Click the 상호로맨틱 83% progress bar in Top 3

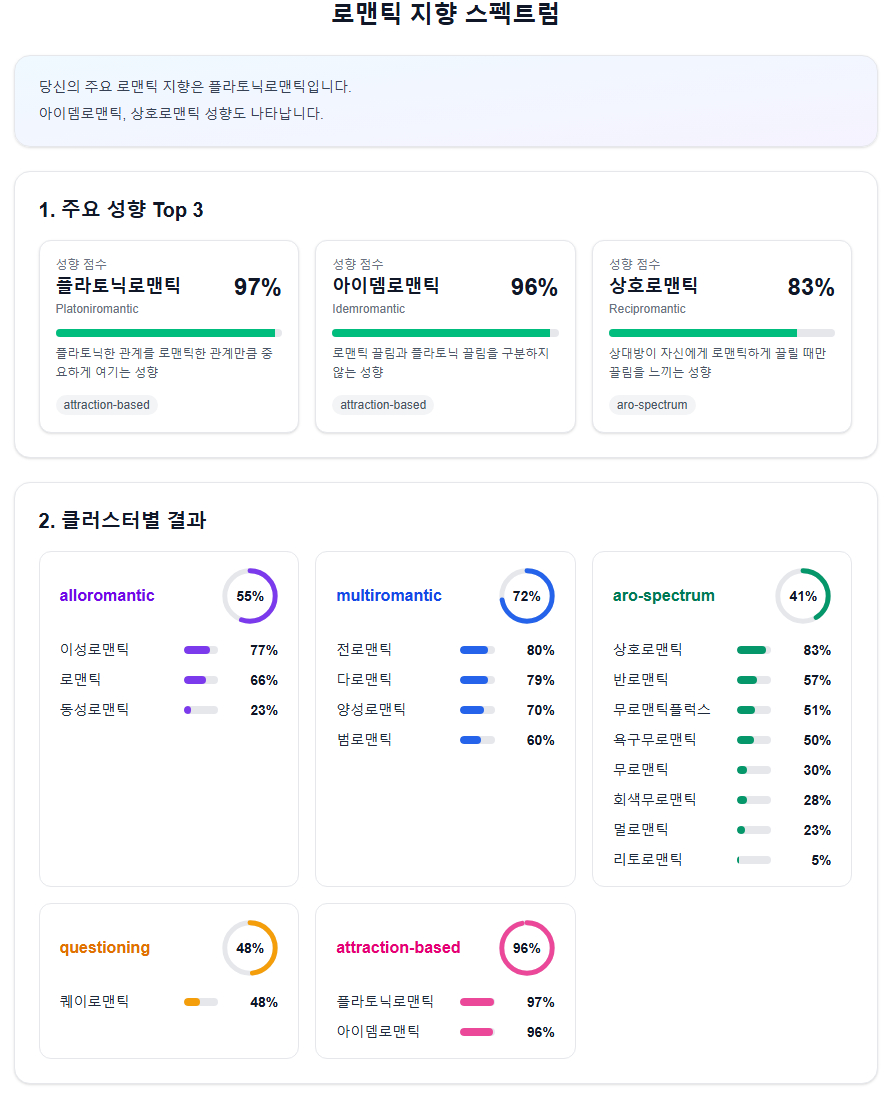(721, 333)
